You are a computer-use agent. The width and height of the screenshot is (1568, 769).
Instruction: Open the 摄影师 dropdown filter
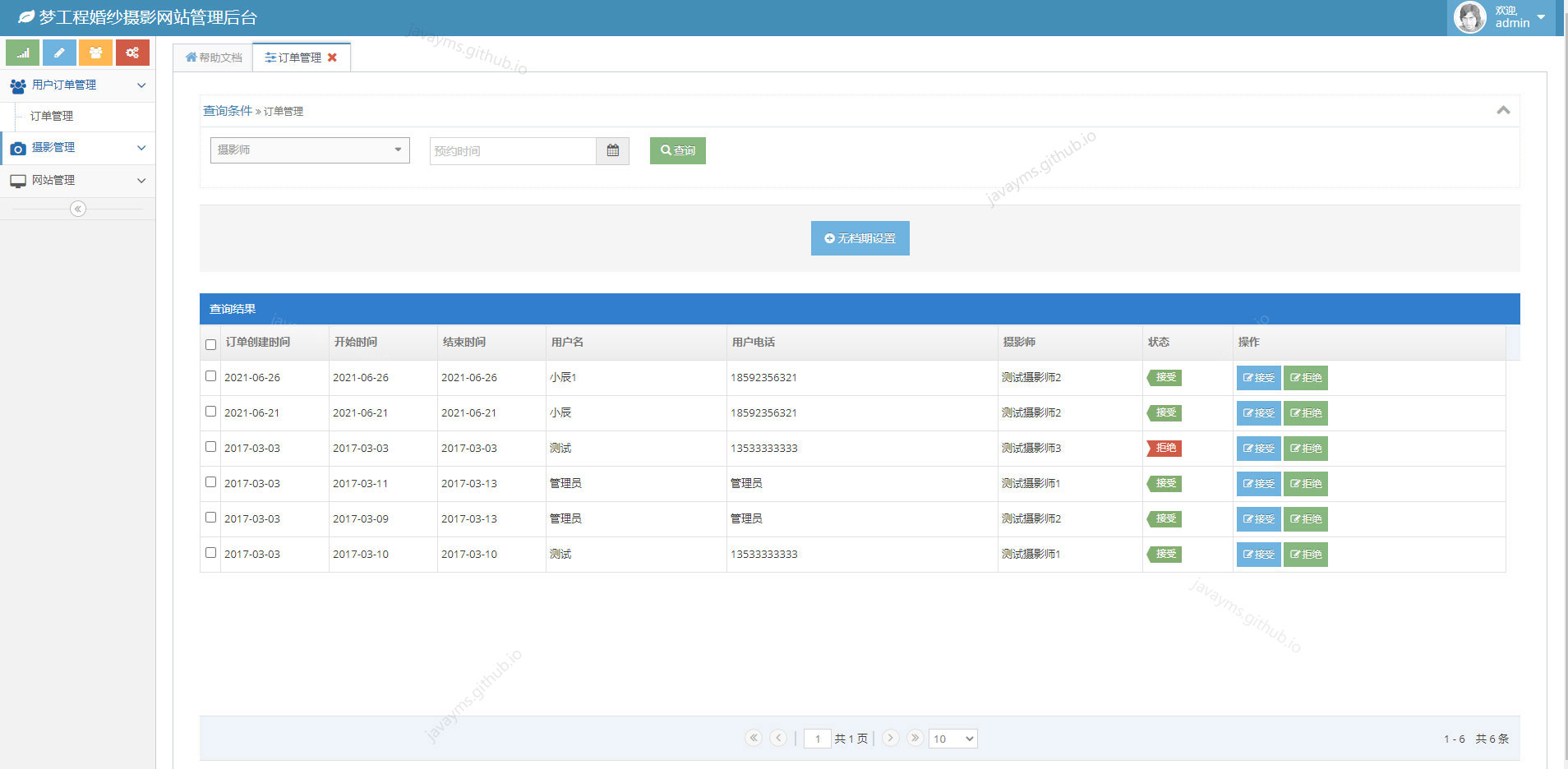tap(309, 150)
